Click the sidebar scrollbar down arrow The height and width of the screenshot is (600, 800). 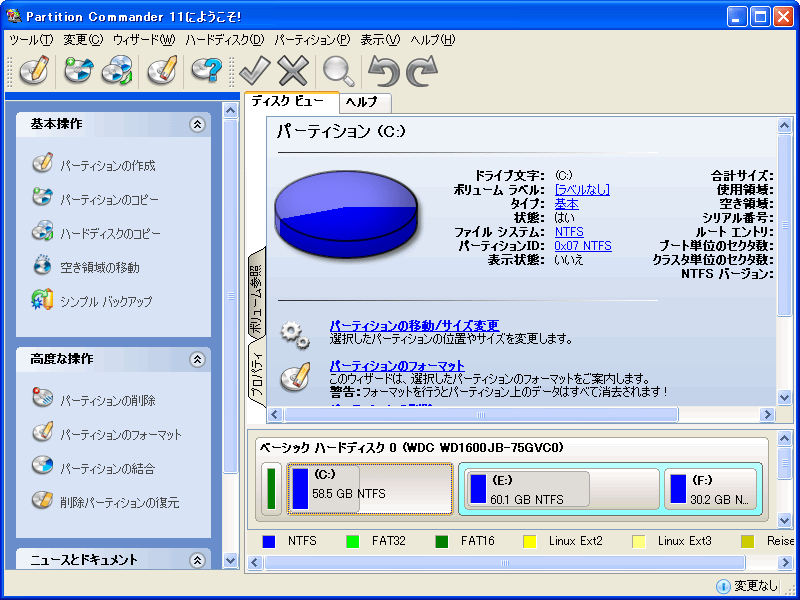[x=231, y=561]
